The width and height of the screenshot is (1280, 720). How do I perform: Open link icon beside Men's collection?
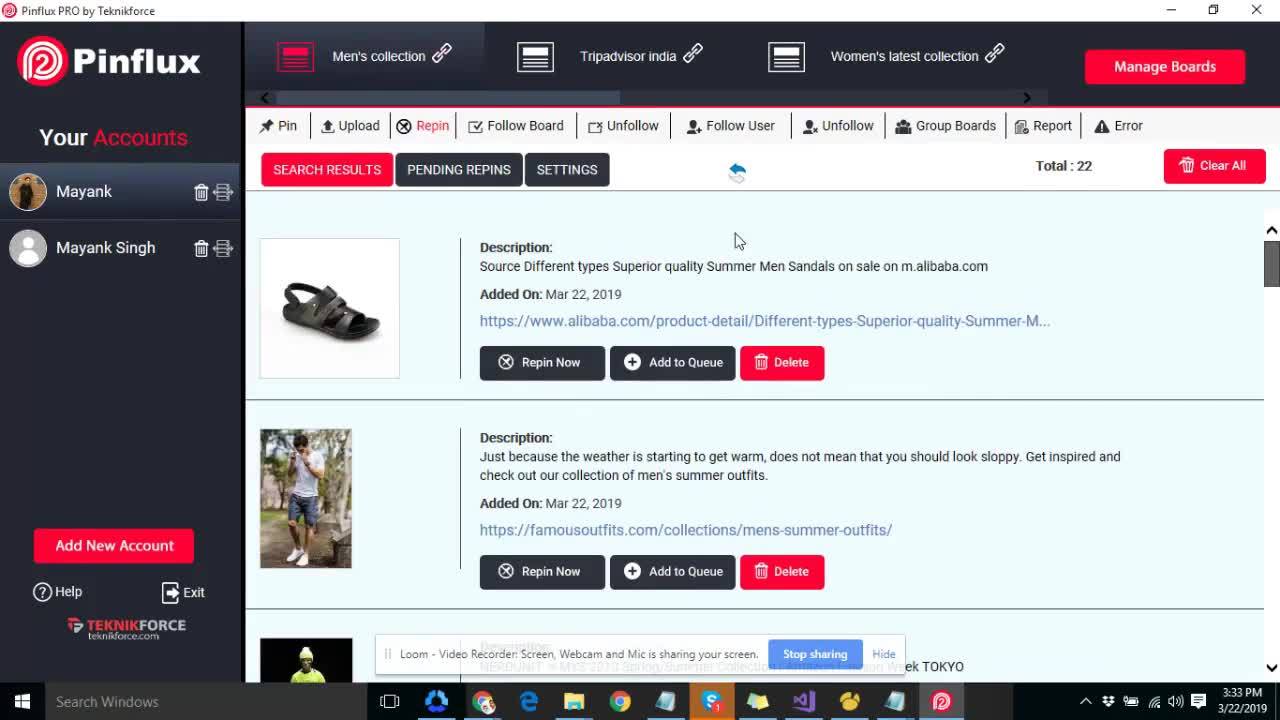click(441, 53)
